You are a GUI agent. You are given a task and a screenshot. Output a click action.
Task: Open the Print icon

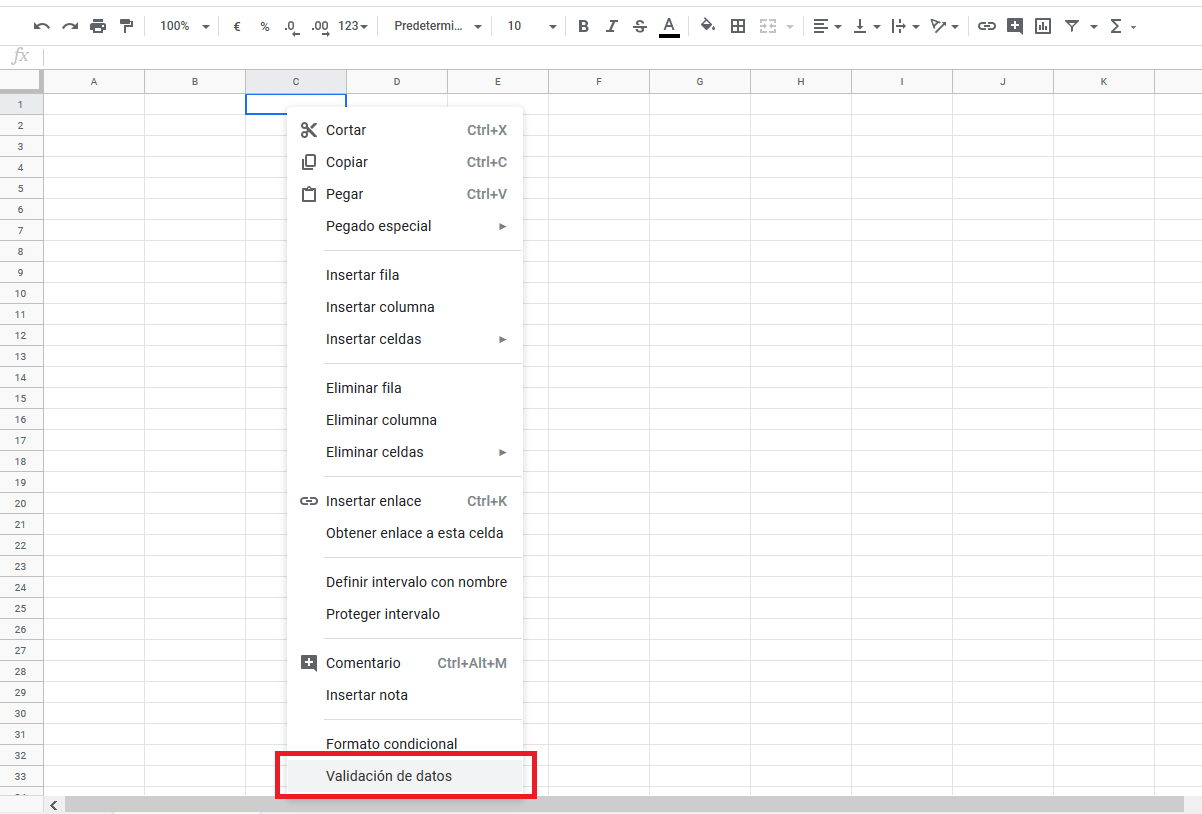pyautogui.click(x=98, y=25)
